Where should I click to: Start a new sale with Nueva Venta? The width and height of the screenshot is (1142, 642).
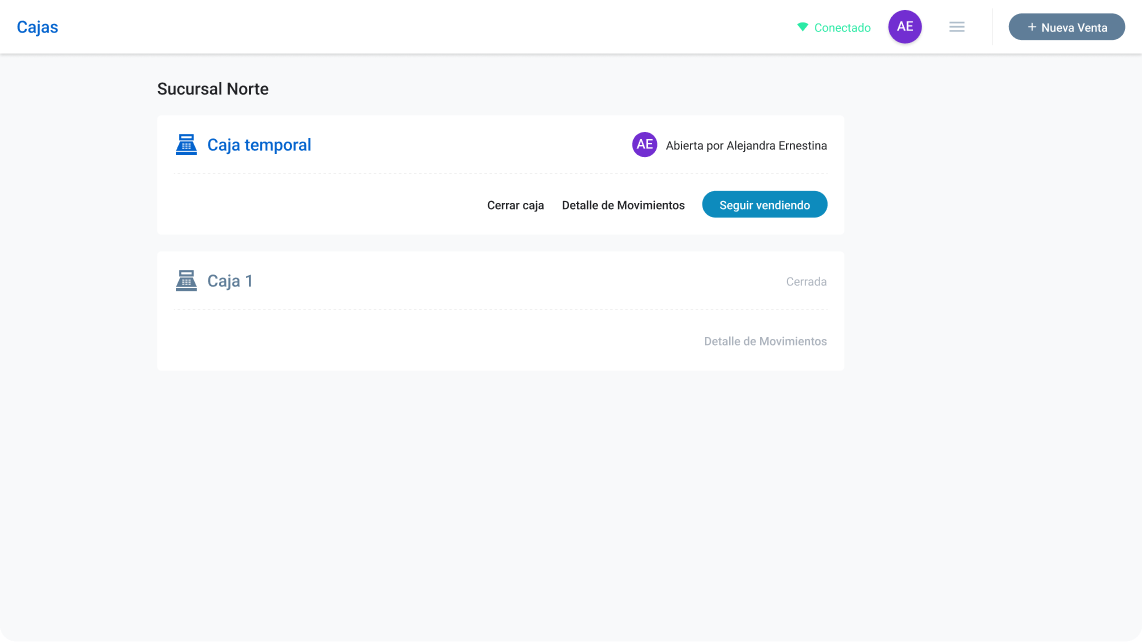pyautogui.click(x=1066, y=27)
